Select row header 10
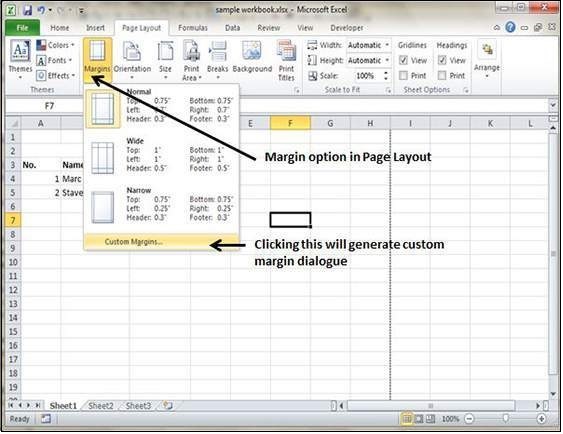The width and height of the screenshot is (563, 434). point(13,262)
